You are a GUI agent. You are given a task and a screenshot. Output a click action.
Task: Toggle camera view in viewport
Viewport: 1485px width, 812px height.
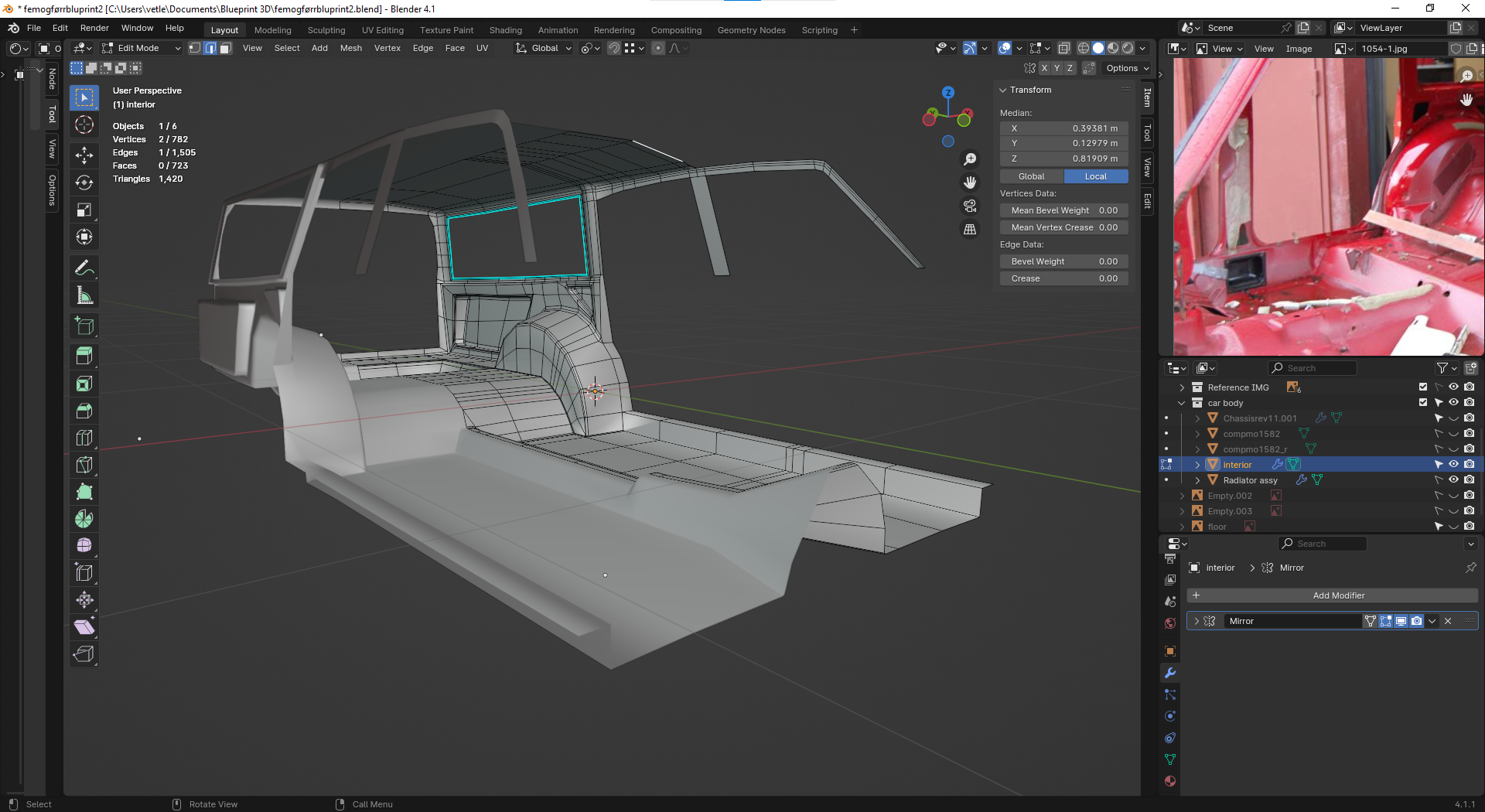point(969,206)
